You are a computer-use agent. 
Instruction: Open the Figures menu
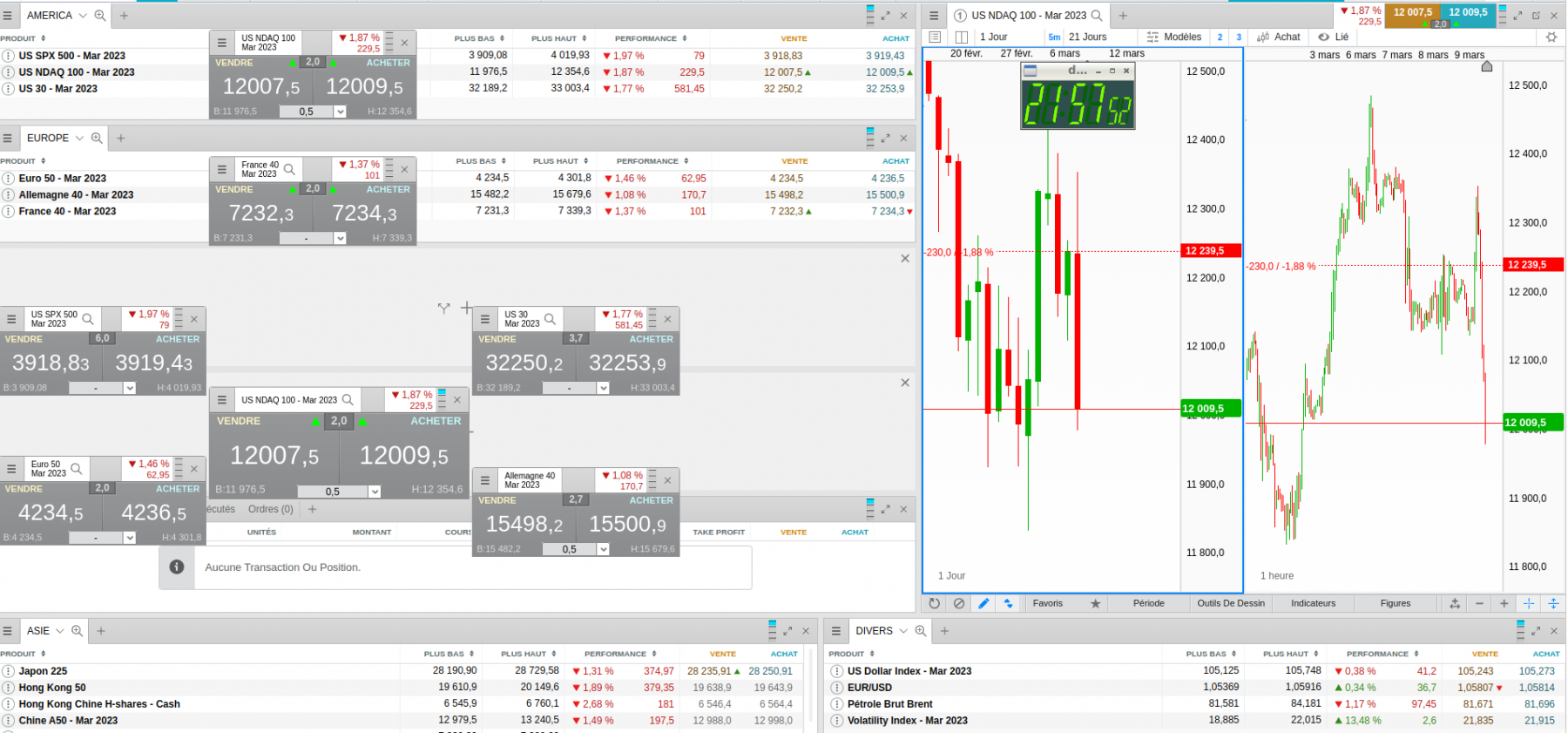coord(1396,603)
